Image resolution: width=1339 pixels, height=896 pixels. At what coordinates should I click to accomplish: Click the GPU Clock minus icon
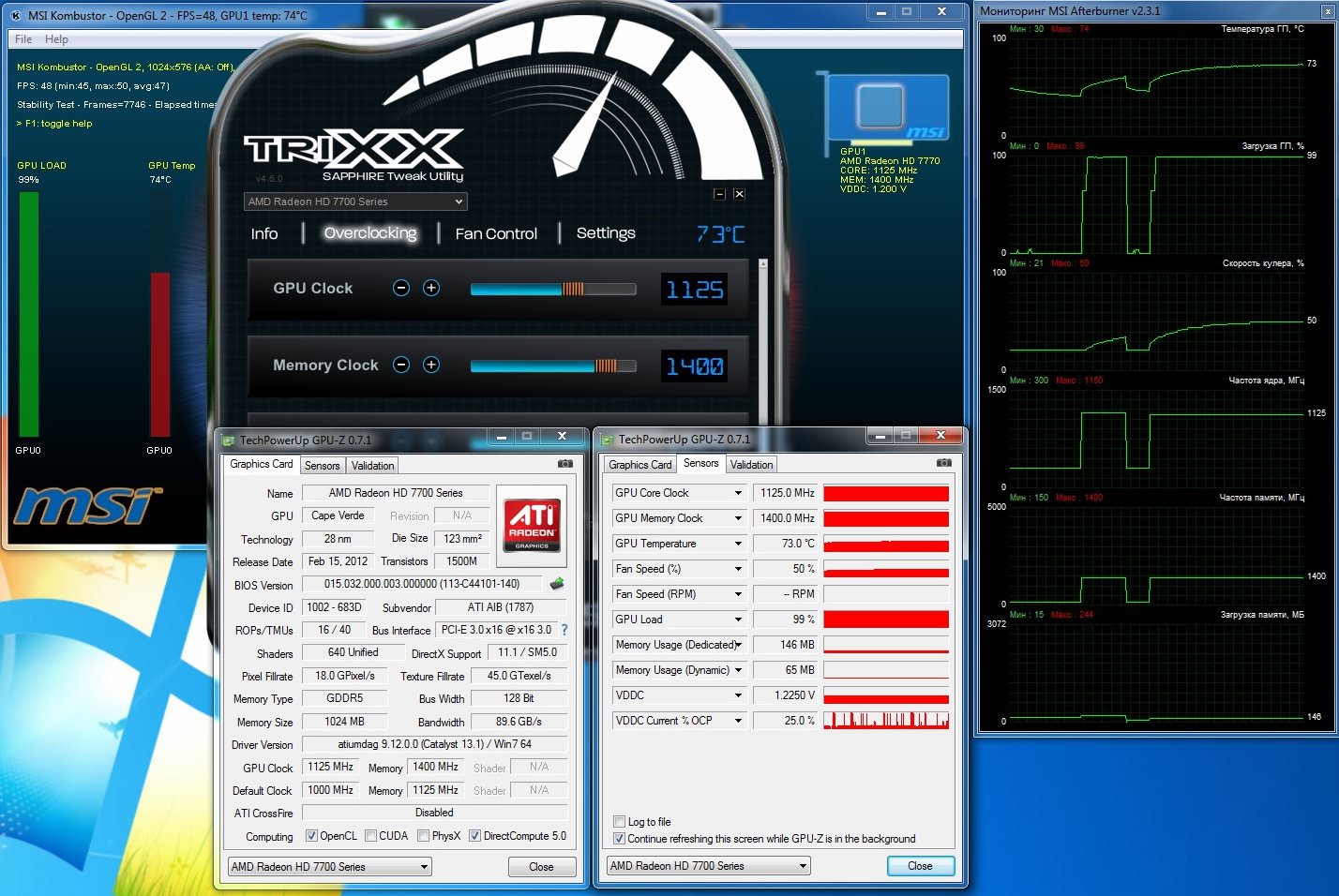click(401, 289)
